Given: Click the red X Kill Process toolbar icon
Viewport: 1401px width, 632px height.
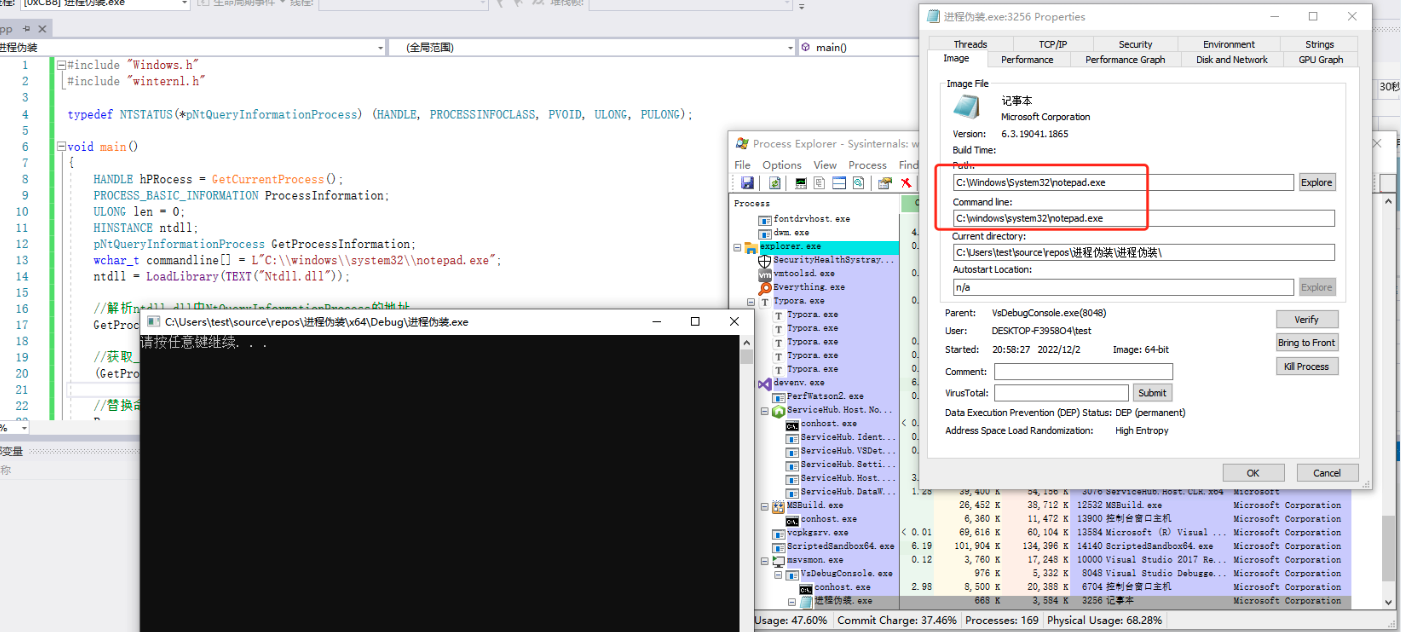Looking at the screenshot, I should pyautogui.click(x=906, y=182).
